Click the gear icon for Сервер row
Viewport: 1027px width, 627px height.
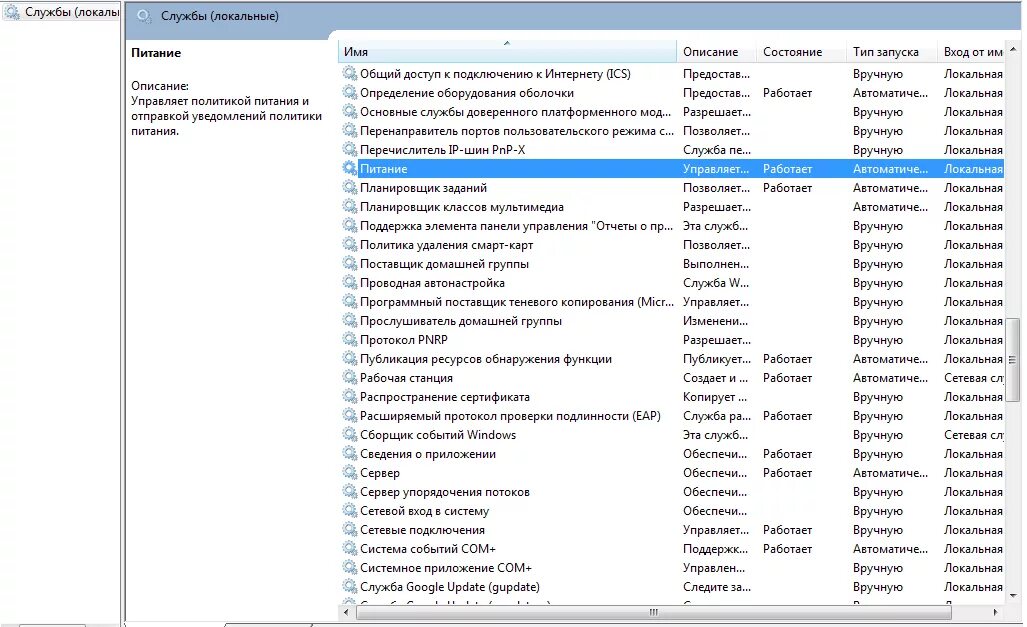(x=350, y=472)
